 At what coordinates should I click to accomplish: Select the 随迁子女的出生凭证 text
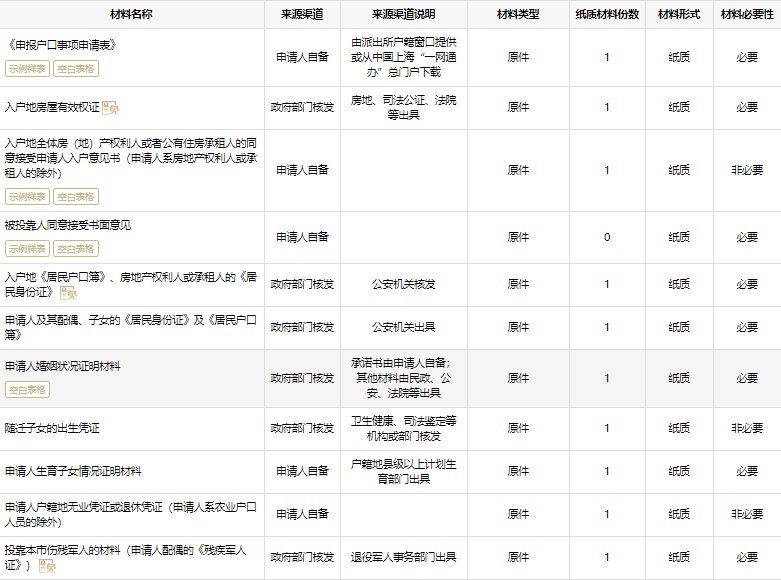click(x=52, y=428)
